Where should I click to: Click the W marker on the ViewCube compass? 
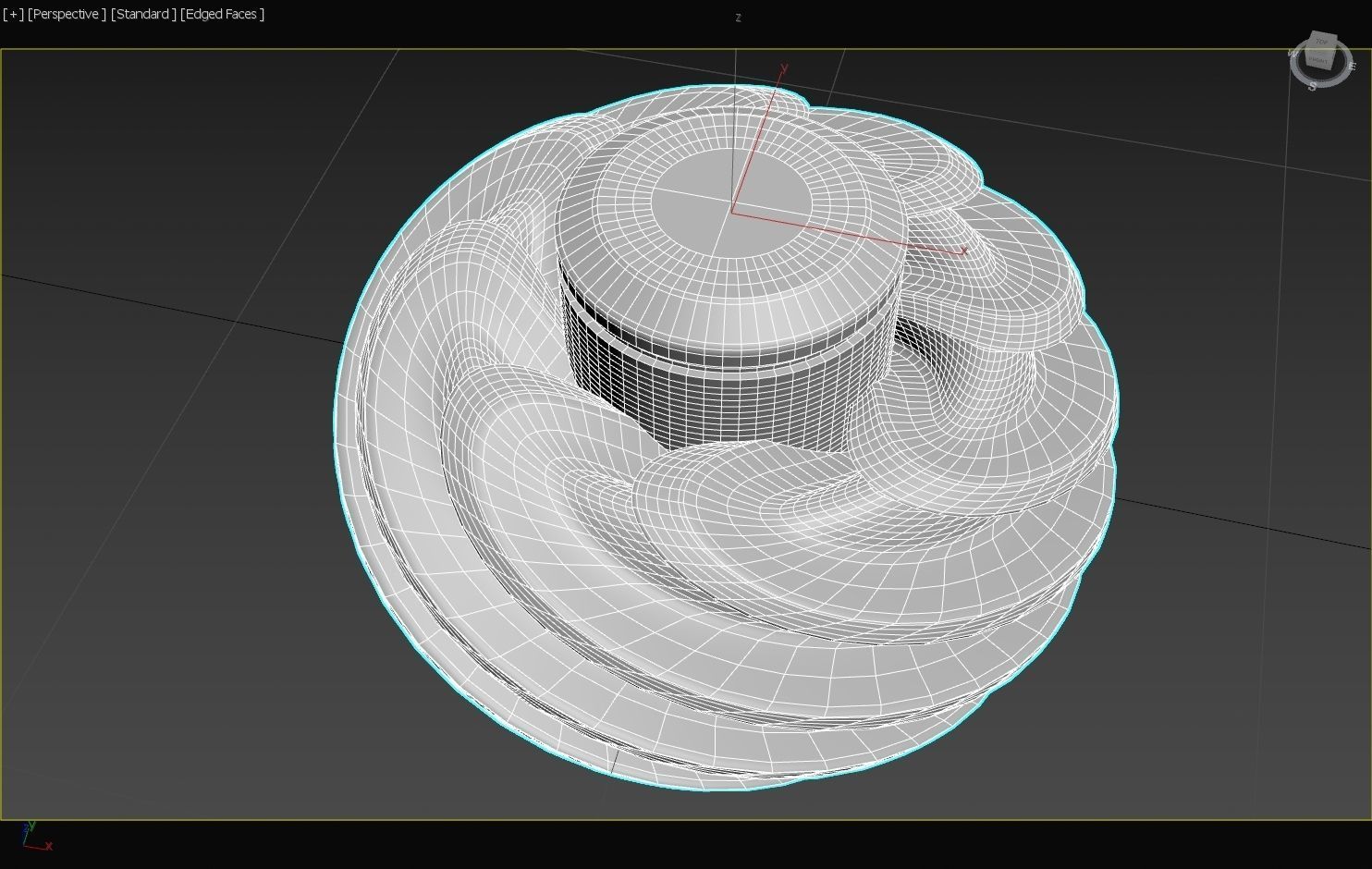pos(1293,53)
